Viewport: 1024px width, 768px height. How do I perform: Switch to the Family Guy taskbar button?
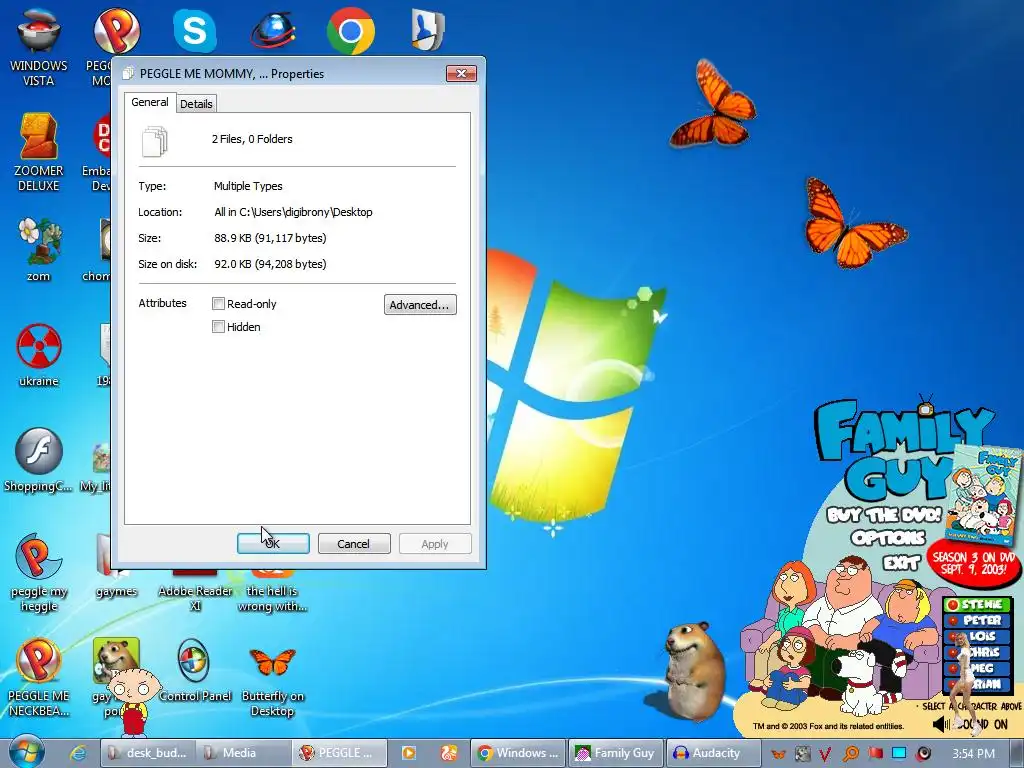[616, 753]
